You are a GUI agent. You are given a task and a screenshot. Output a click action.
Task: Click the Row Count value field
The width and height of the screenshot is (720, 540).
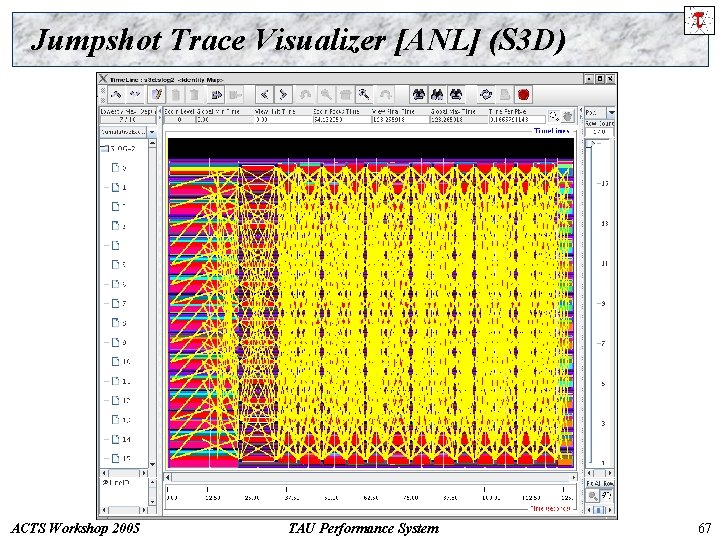599,132
